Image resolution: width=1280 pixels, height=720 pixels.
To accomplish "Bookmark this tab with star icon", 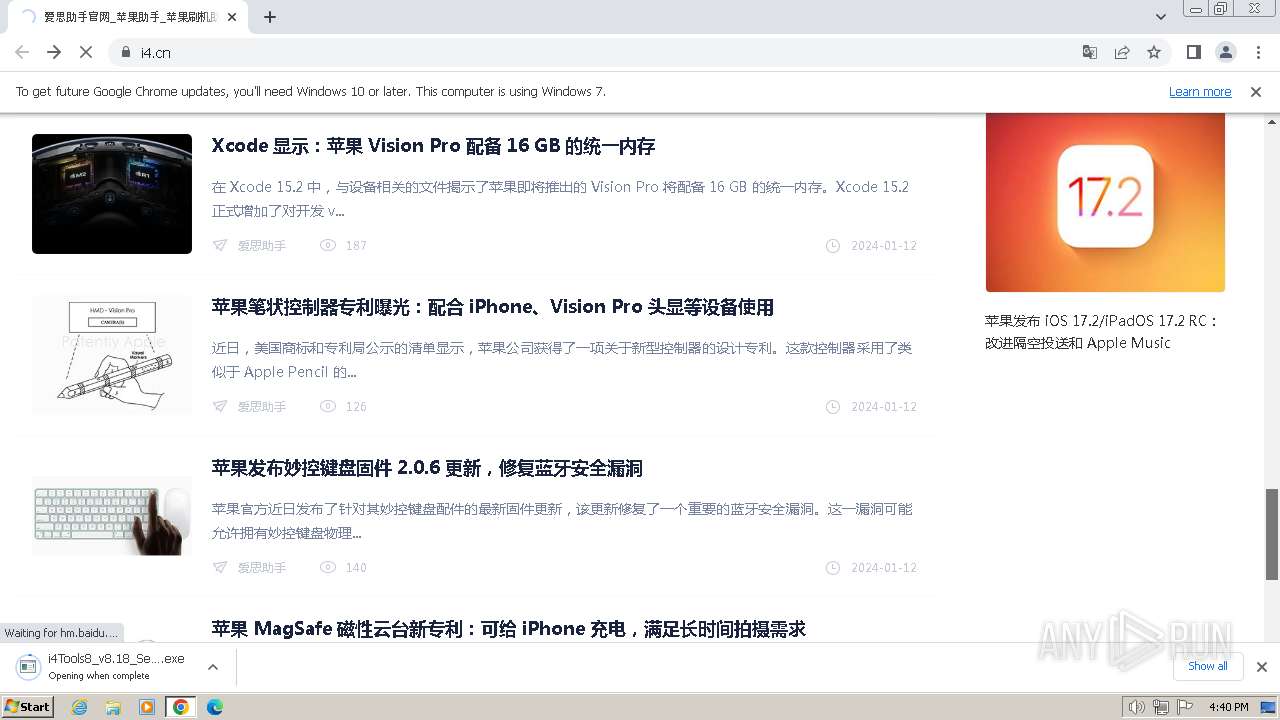I will pyautogui.click(x=1154, y=52).
